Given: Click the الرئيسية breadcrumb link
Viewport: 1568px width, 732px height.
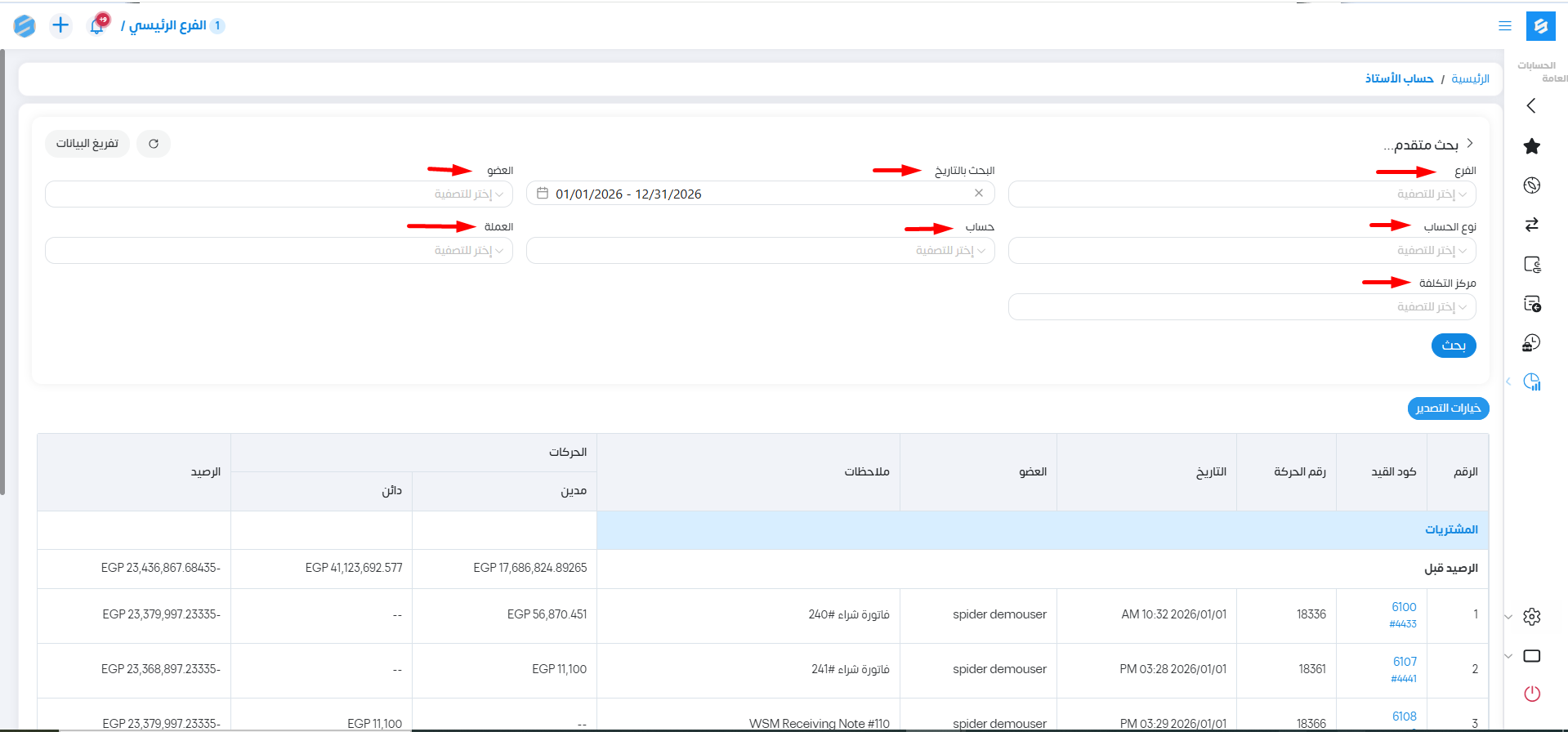Looking at the screenshot, I should (x=1470, y=78).
